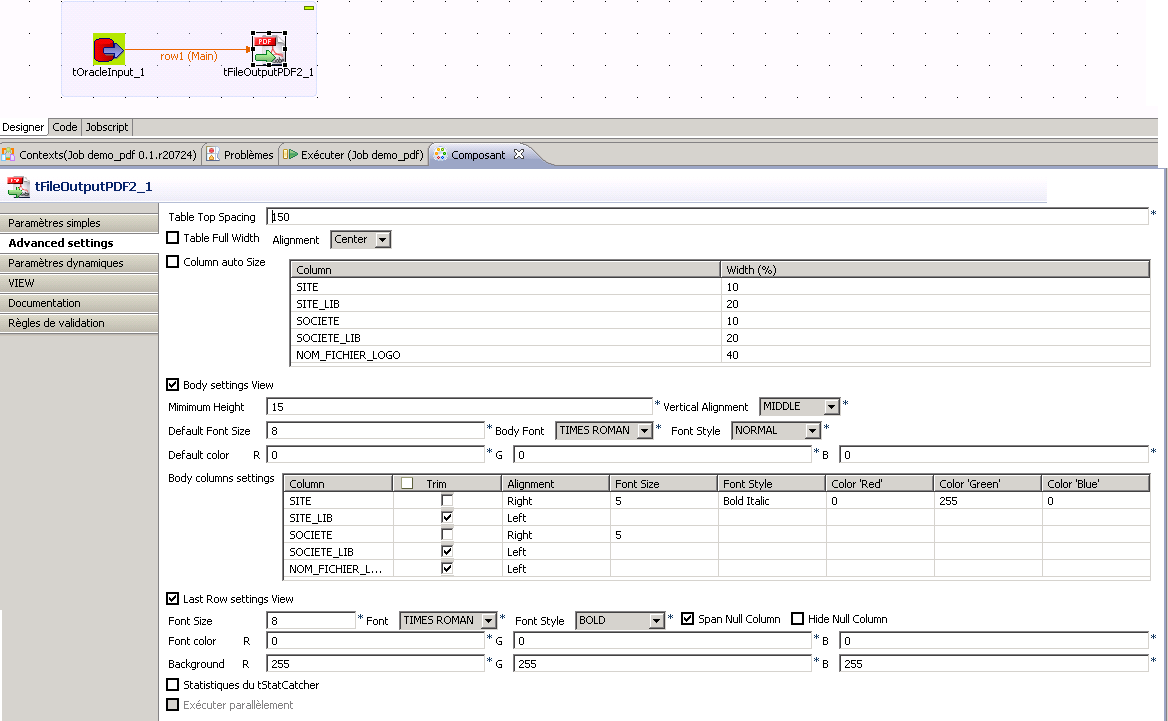This screenshot has height=721, width=1168.
Task: Click the PDF icon beside tFileOutputPDF2_1 title
Action: [18, 186]
